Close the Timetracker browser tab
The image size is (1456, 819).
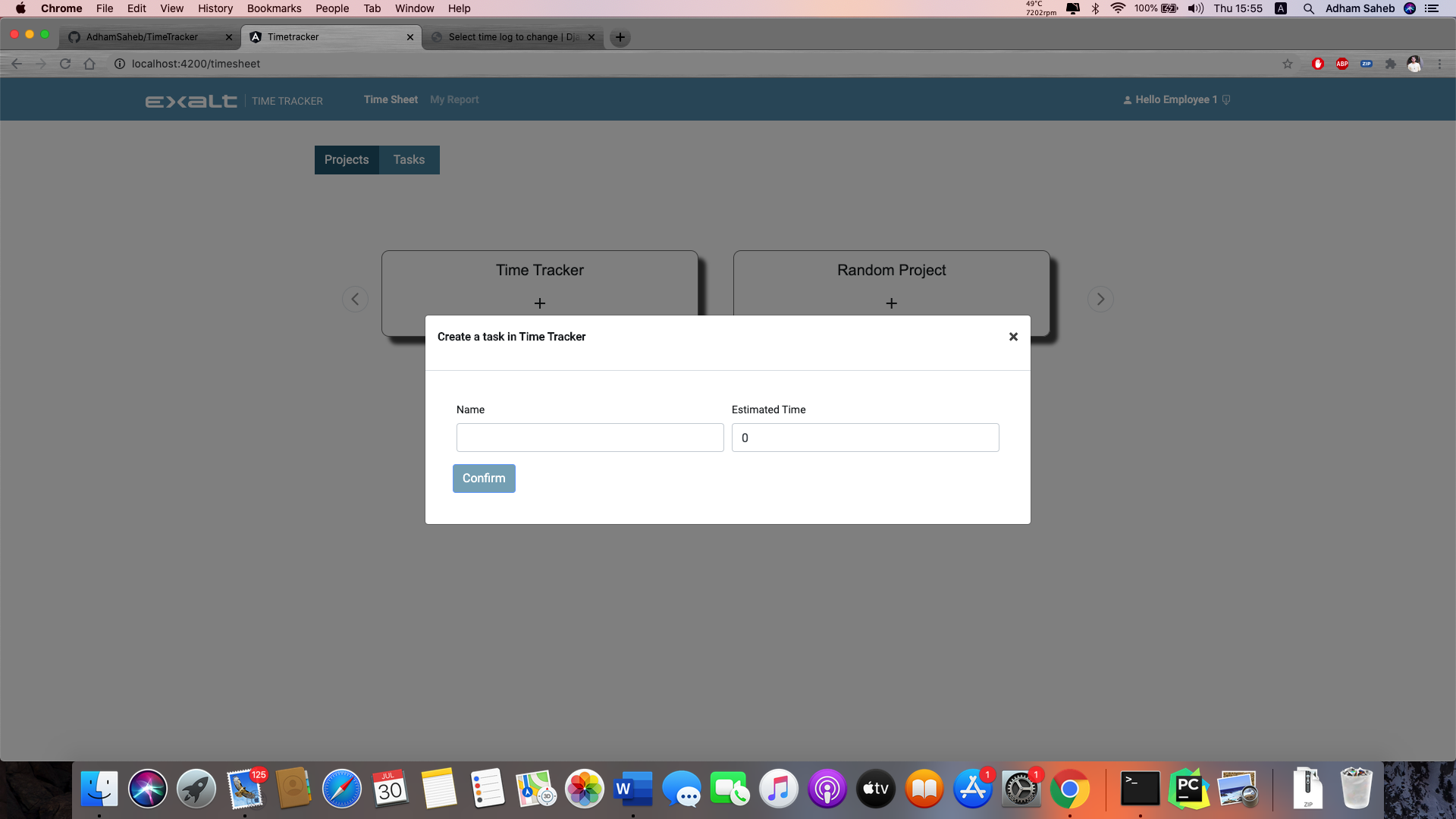410,37
